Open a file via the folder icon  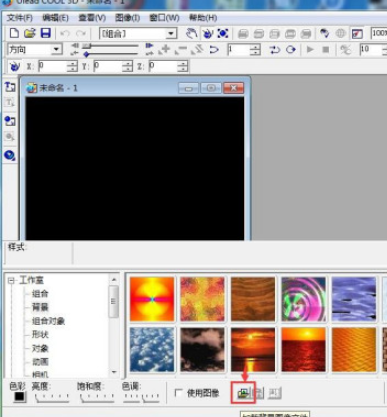[30, 33]
